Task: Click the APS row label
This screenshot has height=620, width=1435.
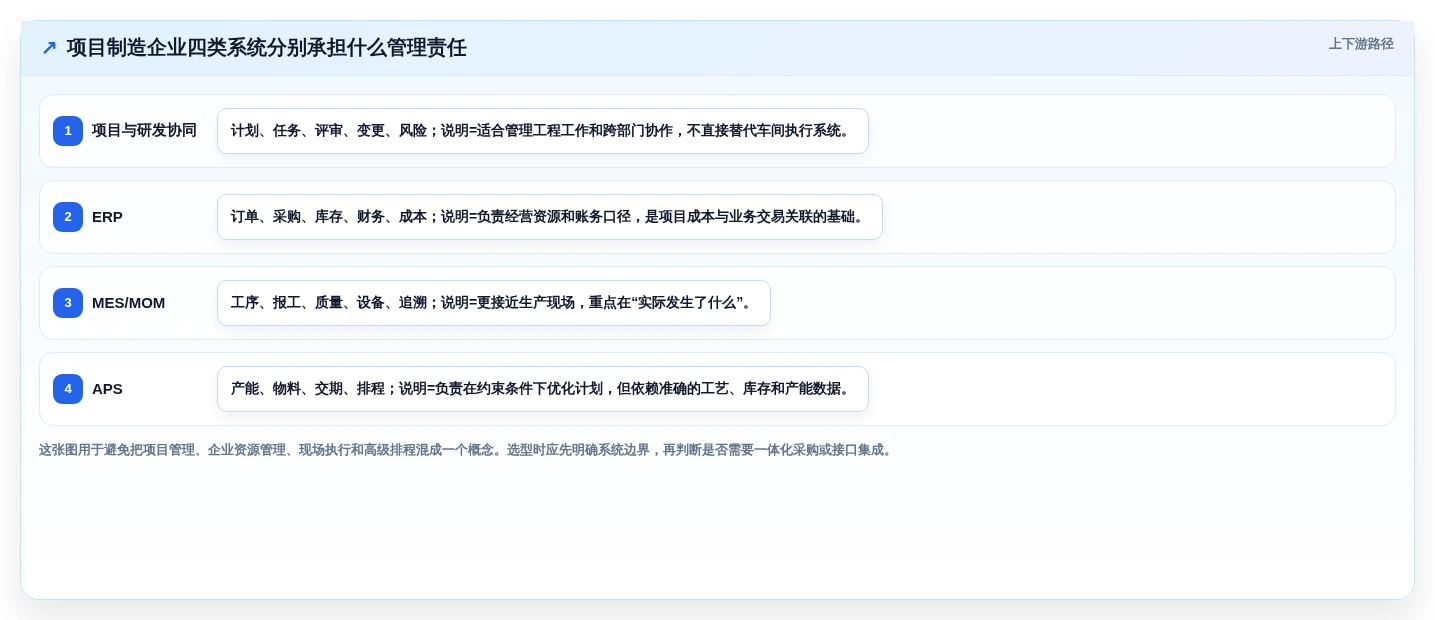Action: coord(107,389)
